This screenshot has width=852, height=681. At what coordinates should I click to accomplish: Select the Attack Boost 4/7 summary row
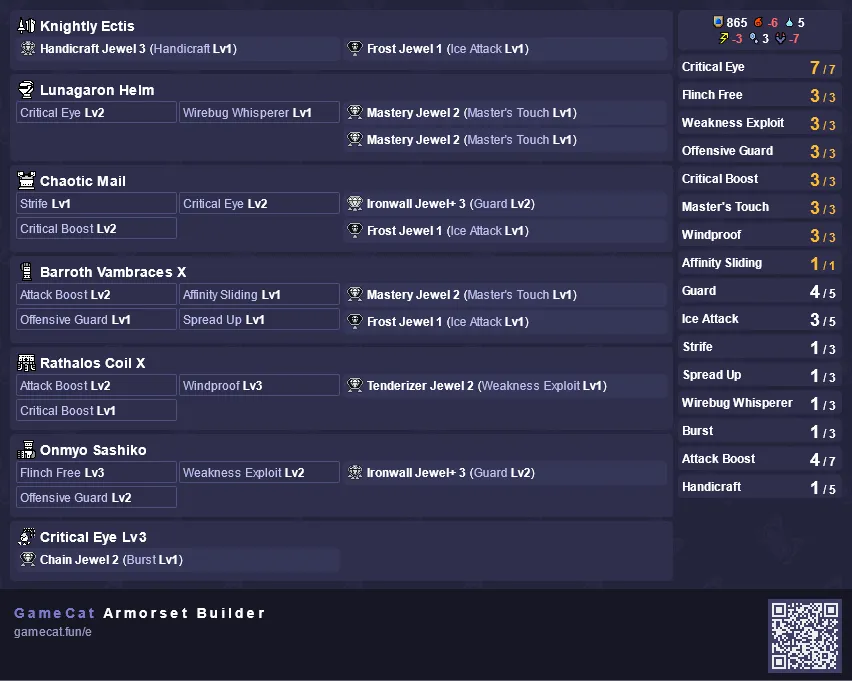click(759, 459)
